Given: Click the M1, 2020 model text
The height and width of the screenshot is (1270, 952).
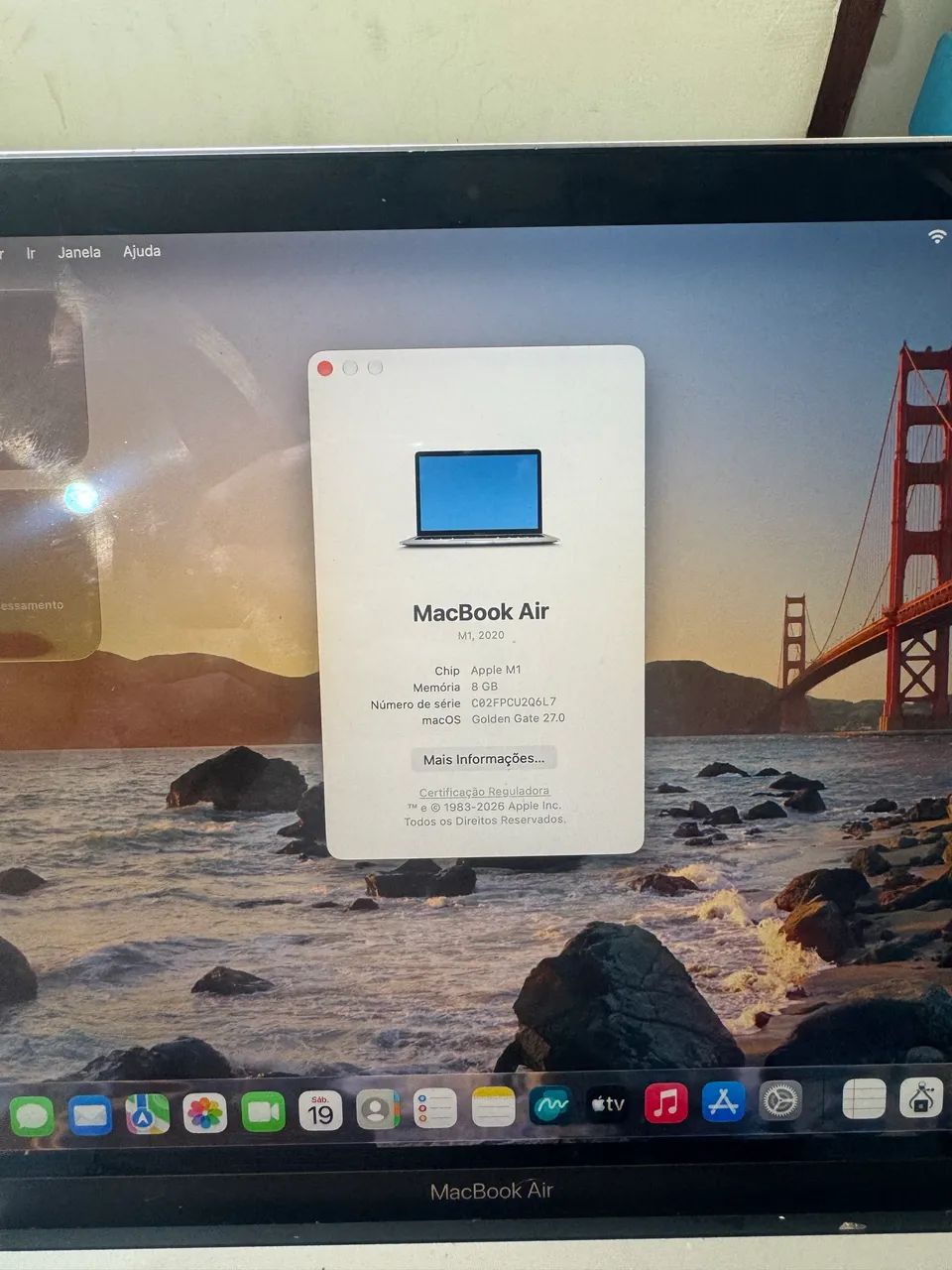Looking at the screenshot, I should point(481,635).
